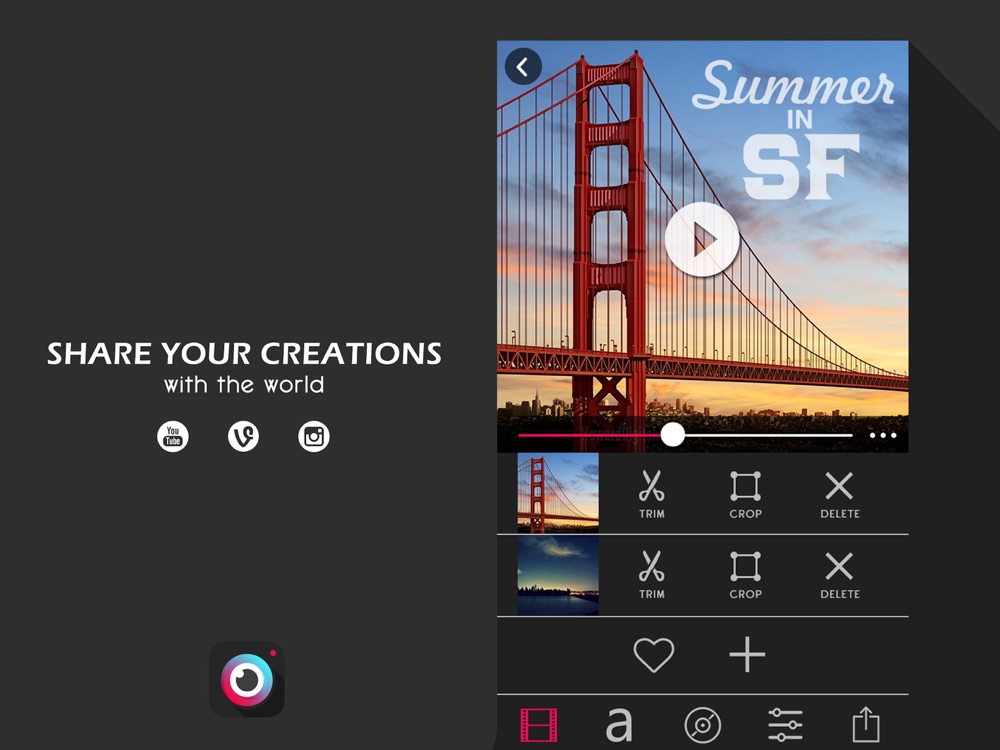Screen dimensions: 1000x750
Task: Tap the share export icon
Action: (x=866, y=724)
